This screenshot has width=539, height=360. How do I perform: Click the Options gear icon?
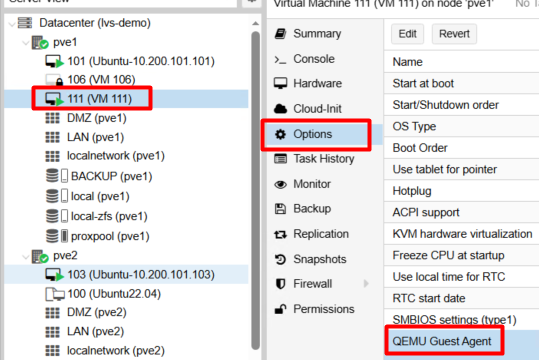pyautogui.click(x=280, y=134)
